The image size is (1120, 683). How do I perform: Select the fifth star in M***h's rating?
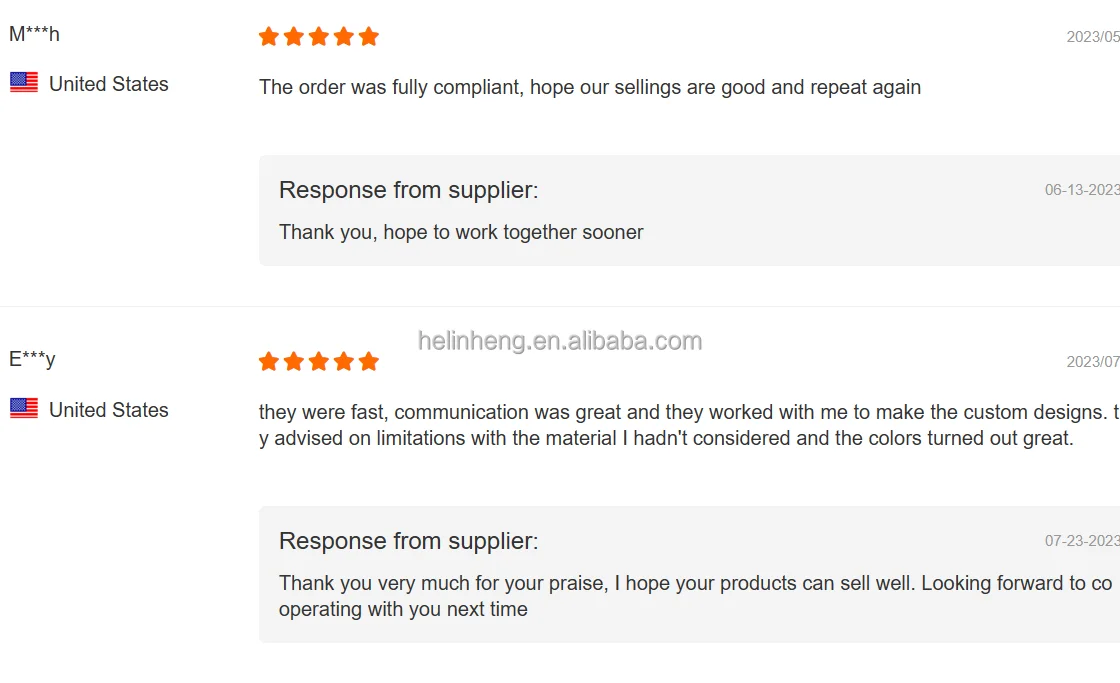coord(368,37)
